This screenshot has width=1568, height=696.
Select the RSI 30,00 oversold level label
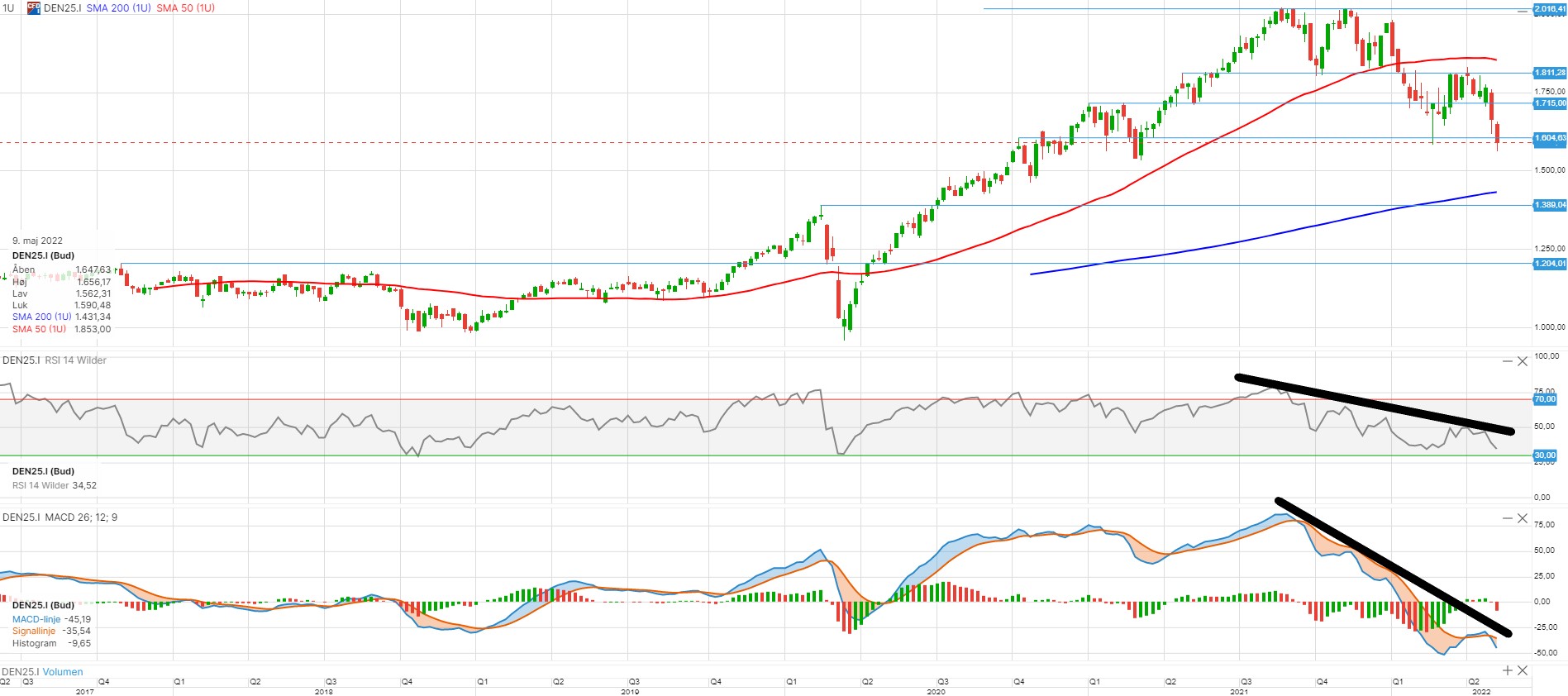(1545, 455)
